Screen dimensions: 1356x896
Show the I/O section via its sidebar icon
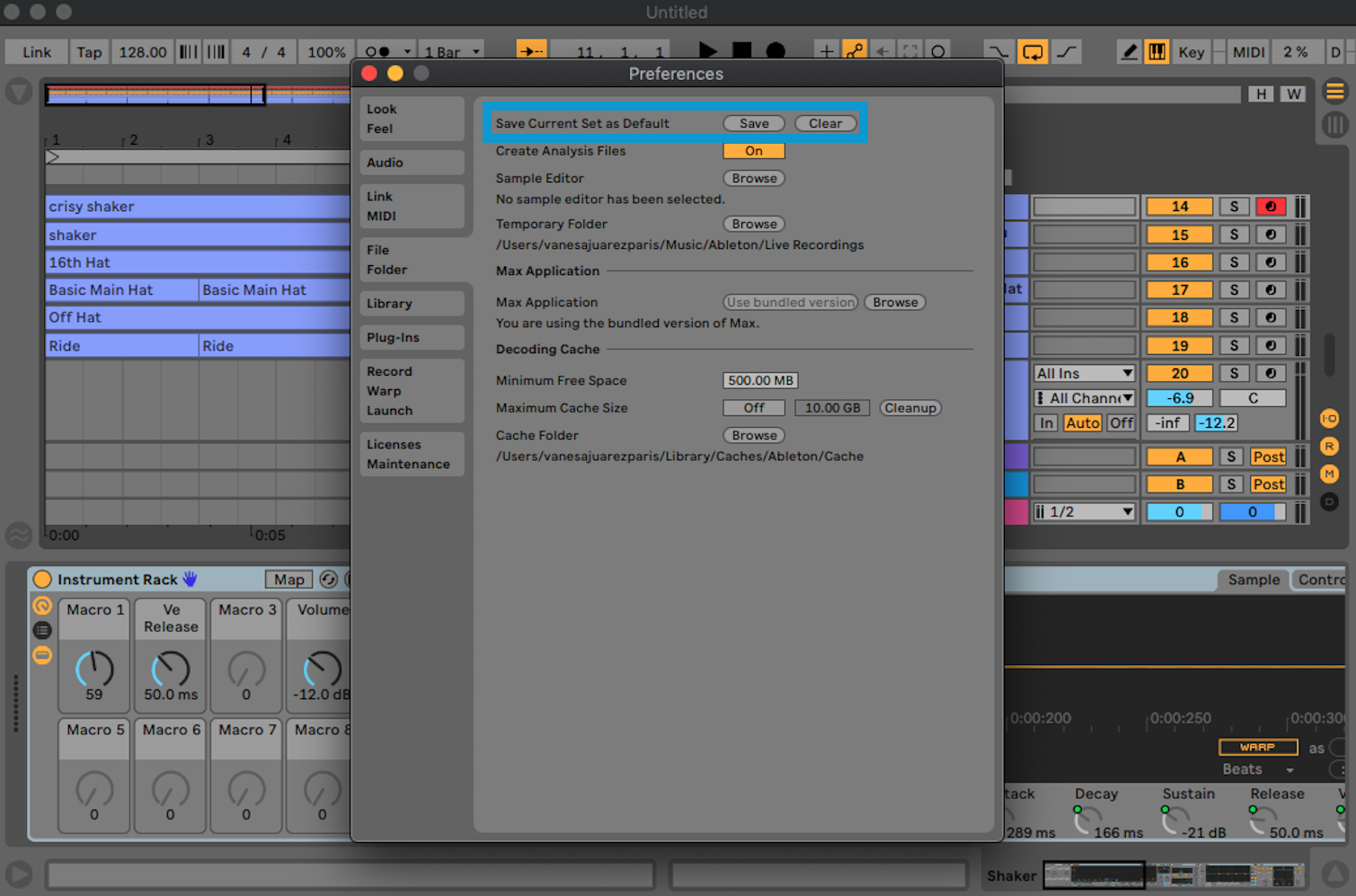click(1330, 418)
